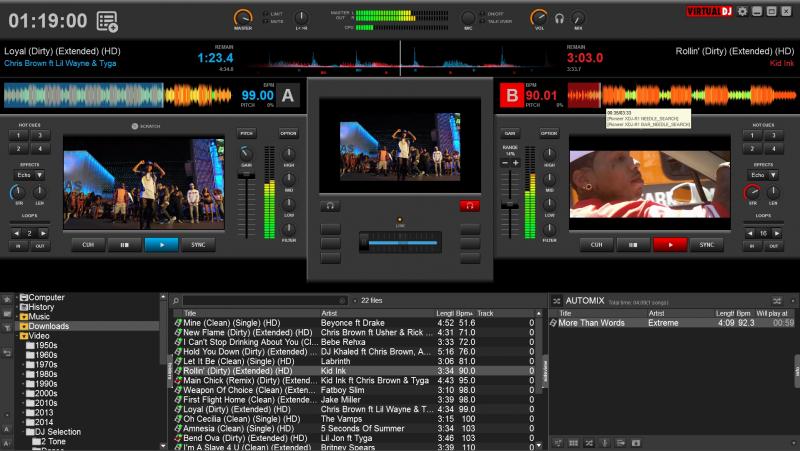The width and height of the screenshot is (800, 451).
Task: Click deck A PITCH button
Action: pos(246,133)
